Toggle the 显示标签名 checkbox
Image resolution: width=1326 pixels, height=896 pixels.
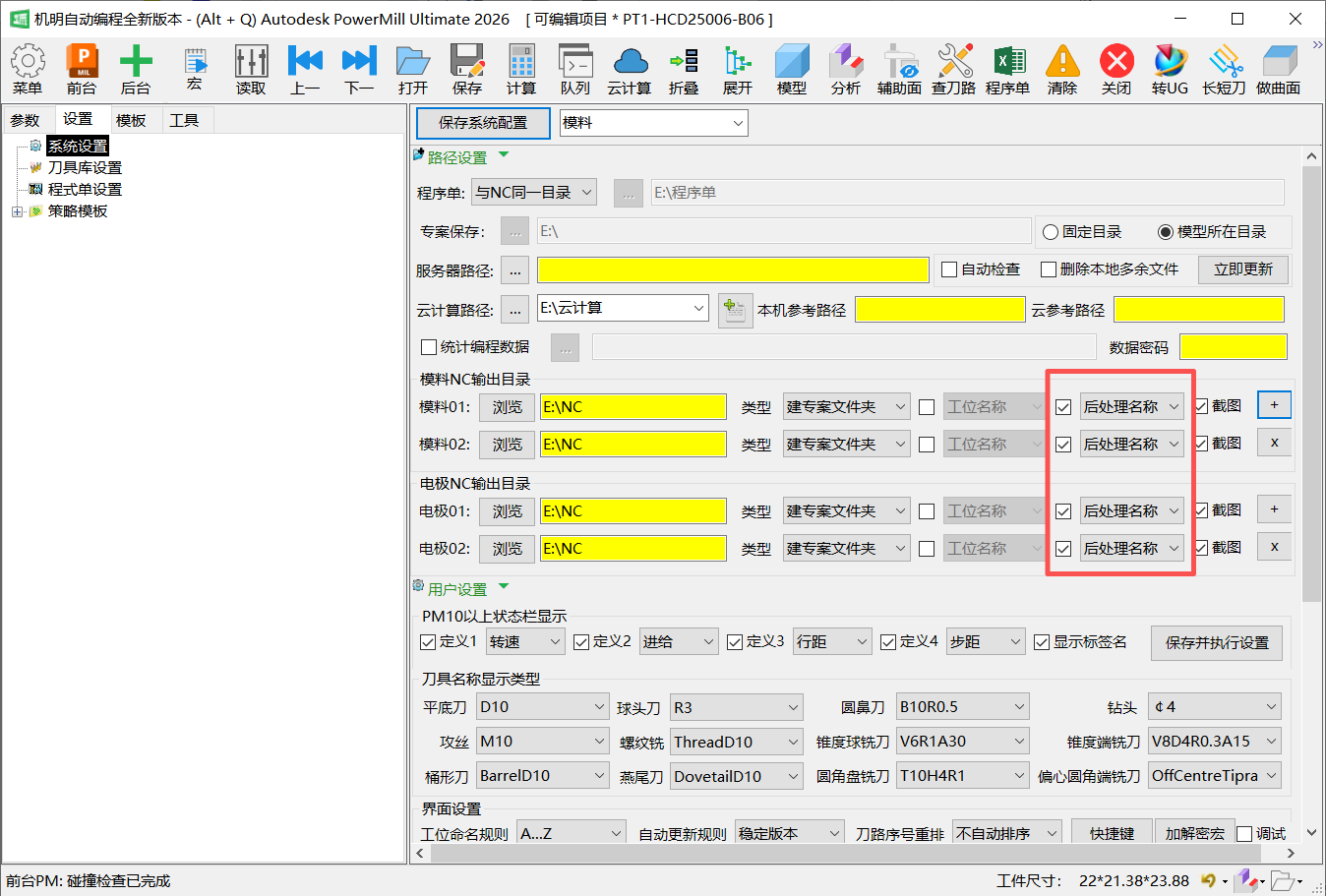point(1042,642)
